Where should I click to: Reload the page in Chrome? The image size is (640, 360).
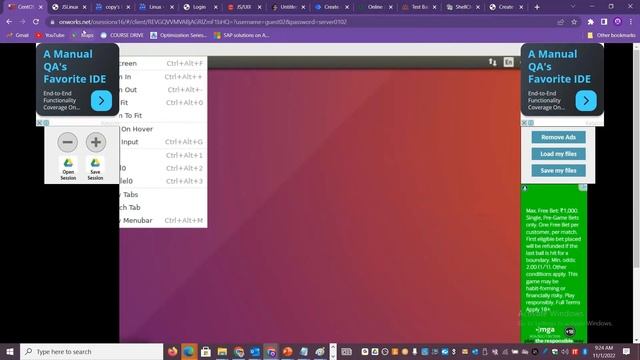pyautogui.click(x=36, y=22)
